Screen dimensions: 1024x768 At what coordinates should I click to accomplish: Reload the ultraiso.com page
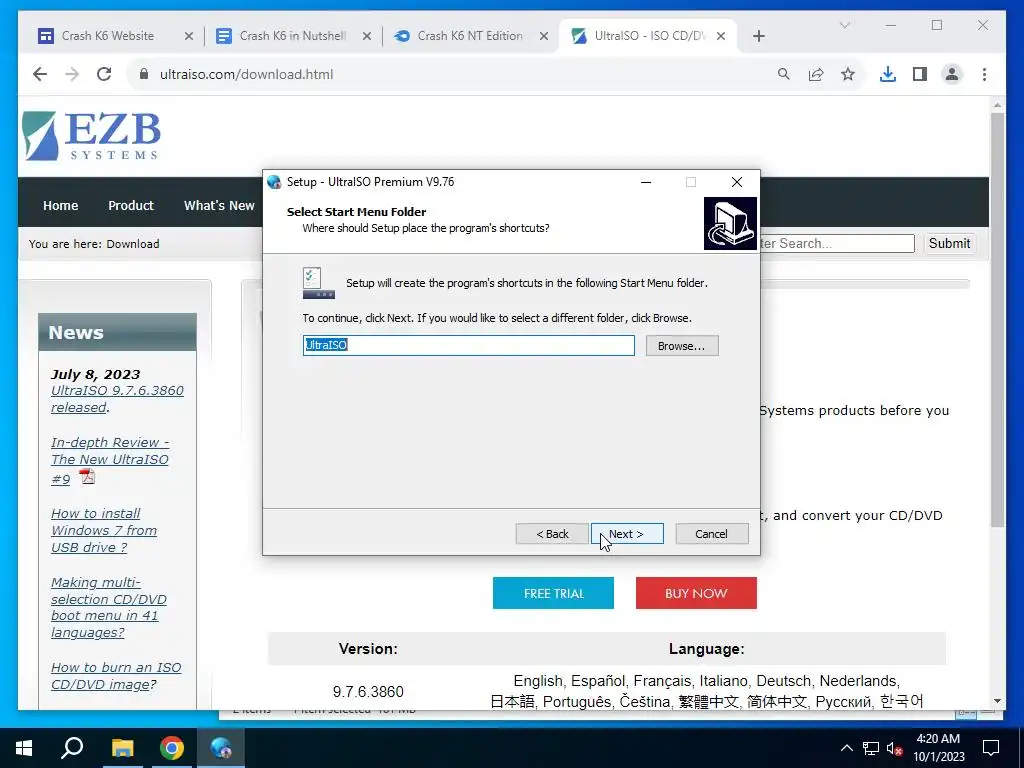point(104,74)
